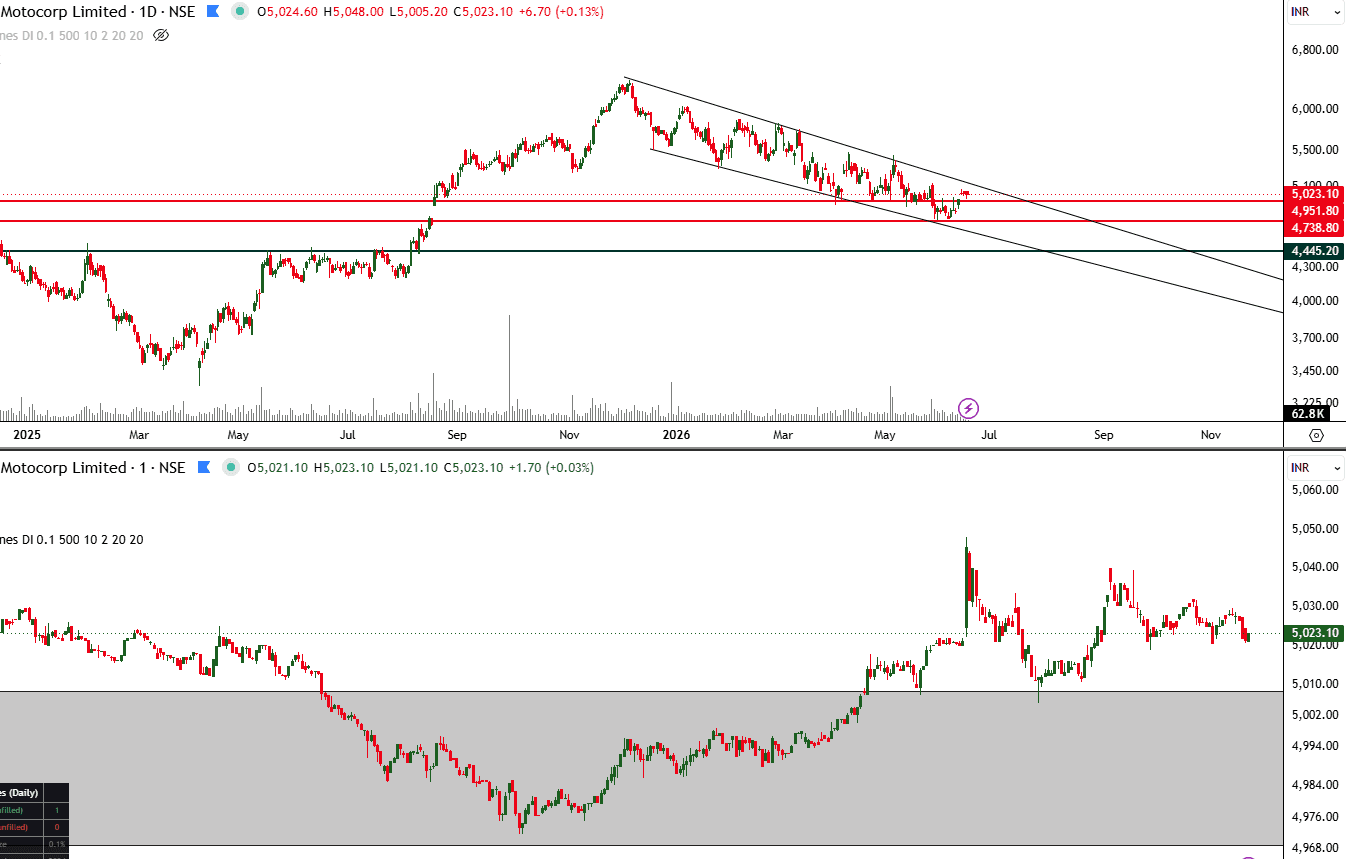Click the 4,000.00 price scale label
The height and width of the screenshot is (859, 1346).
(1315, 301)
